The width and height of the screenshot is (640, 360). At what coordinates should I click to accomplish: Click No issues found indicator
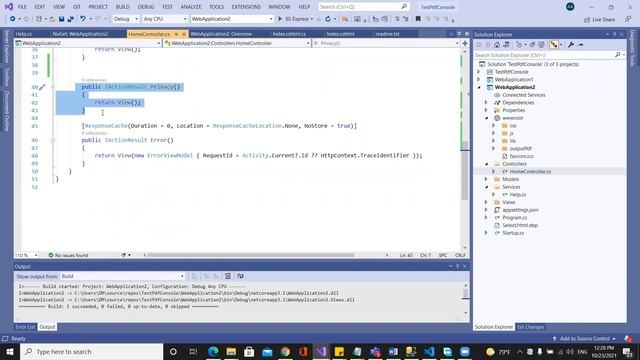coord(68,255)
